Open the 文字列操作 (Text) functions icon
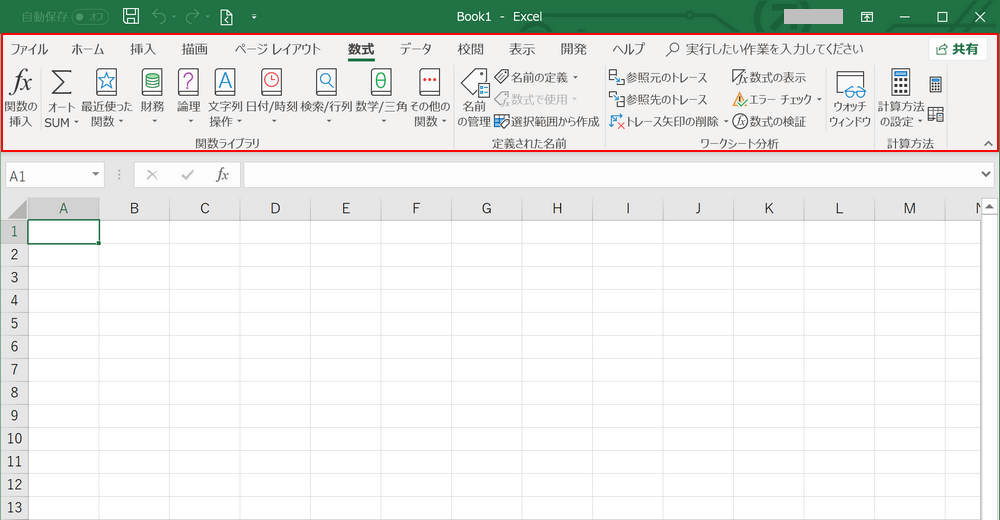Image resolution: width=1000 pixels, height=520 pixels. (x=225, y=82)
